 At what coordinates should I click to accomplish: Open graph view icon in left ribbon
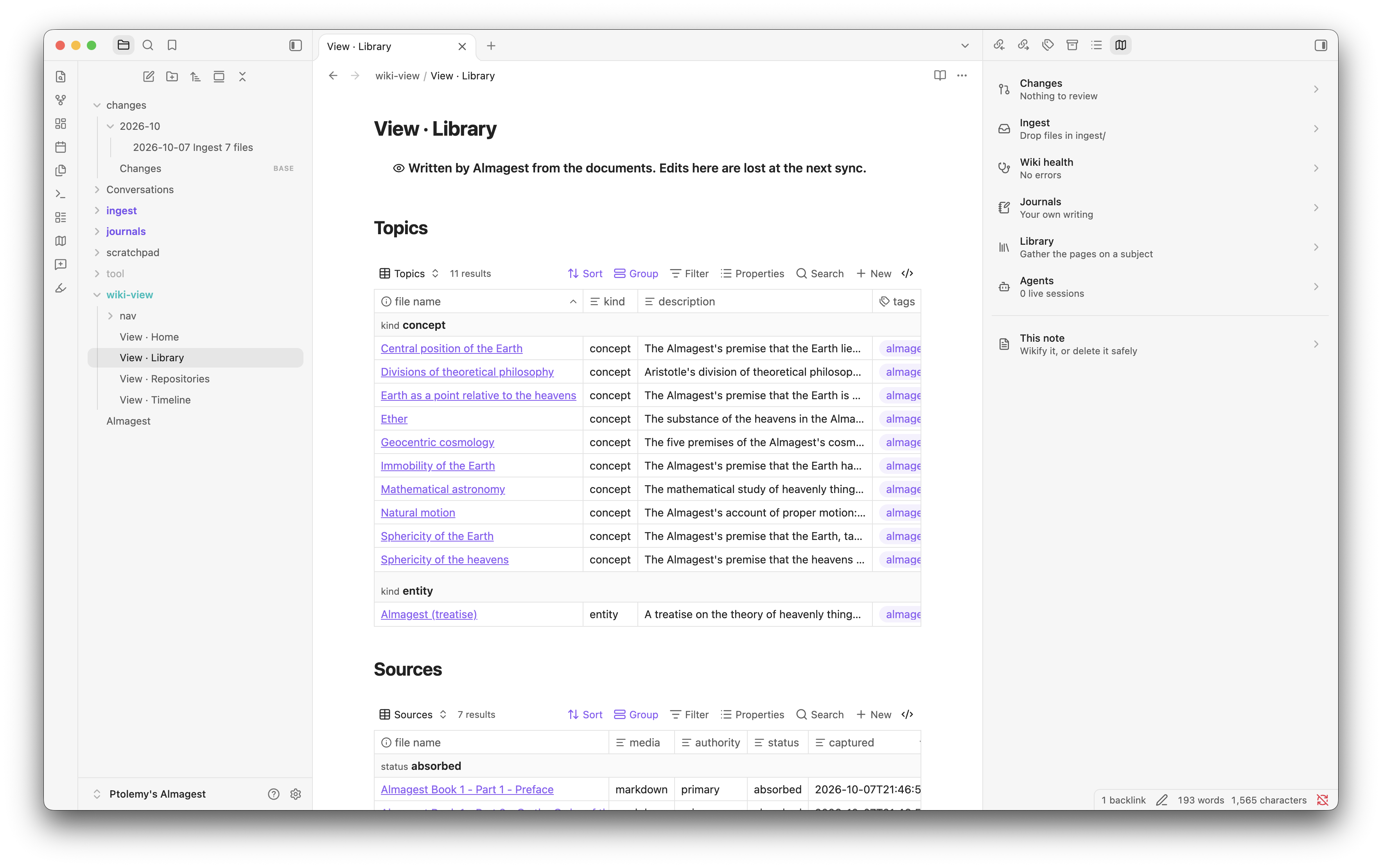click(x=61, y=100)
